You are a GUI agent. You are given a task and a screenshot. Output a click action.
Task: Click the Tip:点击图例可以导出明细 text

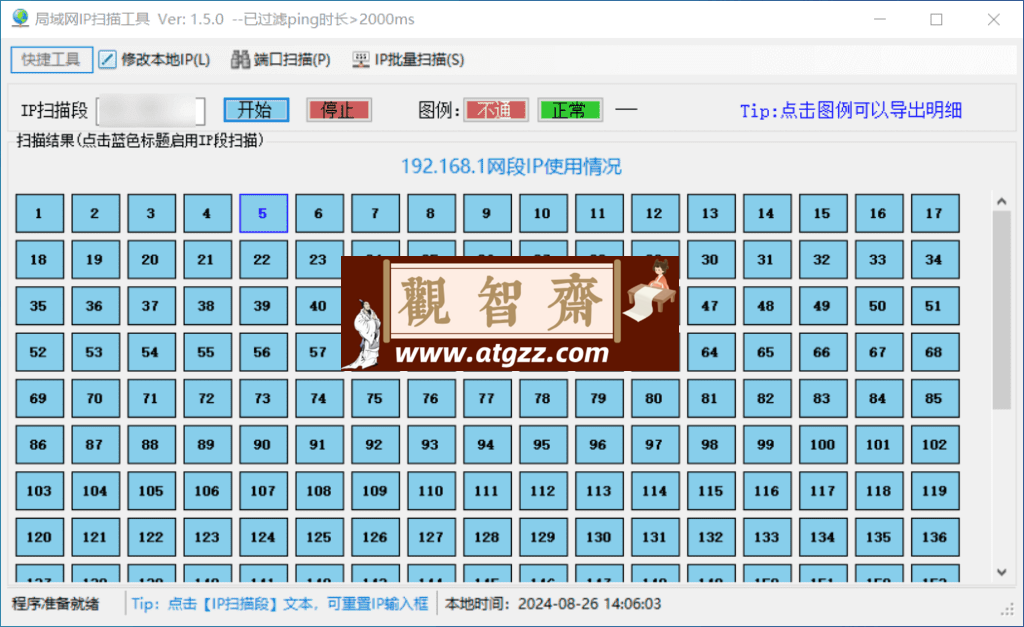851,110
